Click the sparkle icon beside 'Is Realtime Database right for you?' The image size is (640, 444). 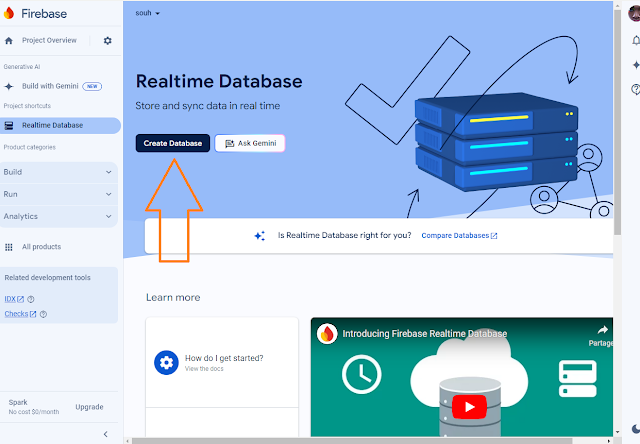260,235
